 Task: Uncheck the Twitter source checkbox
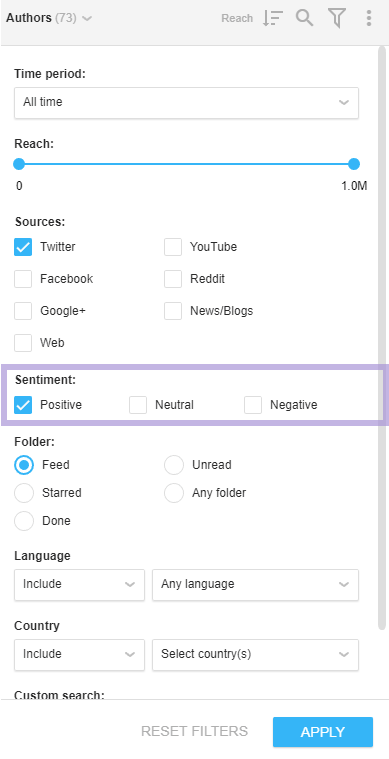point(23,247)
